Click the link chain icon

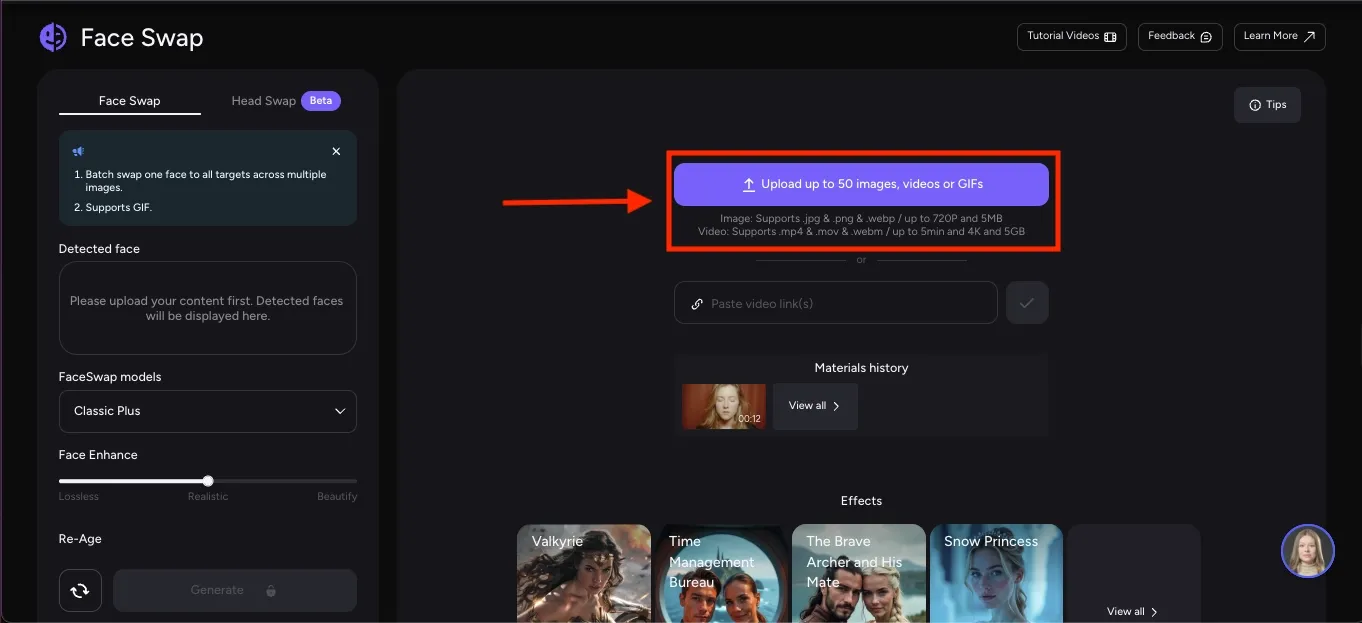696,304
